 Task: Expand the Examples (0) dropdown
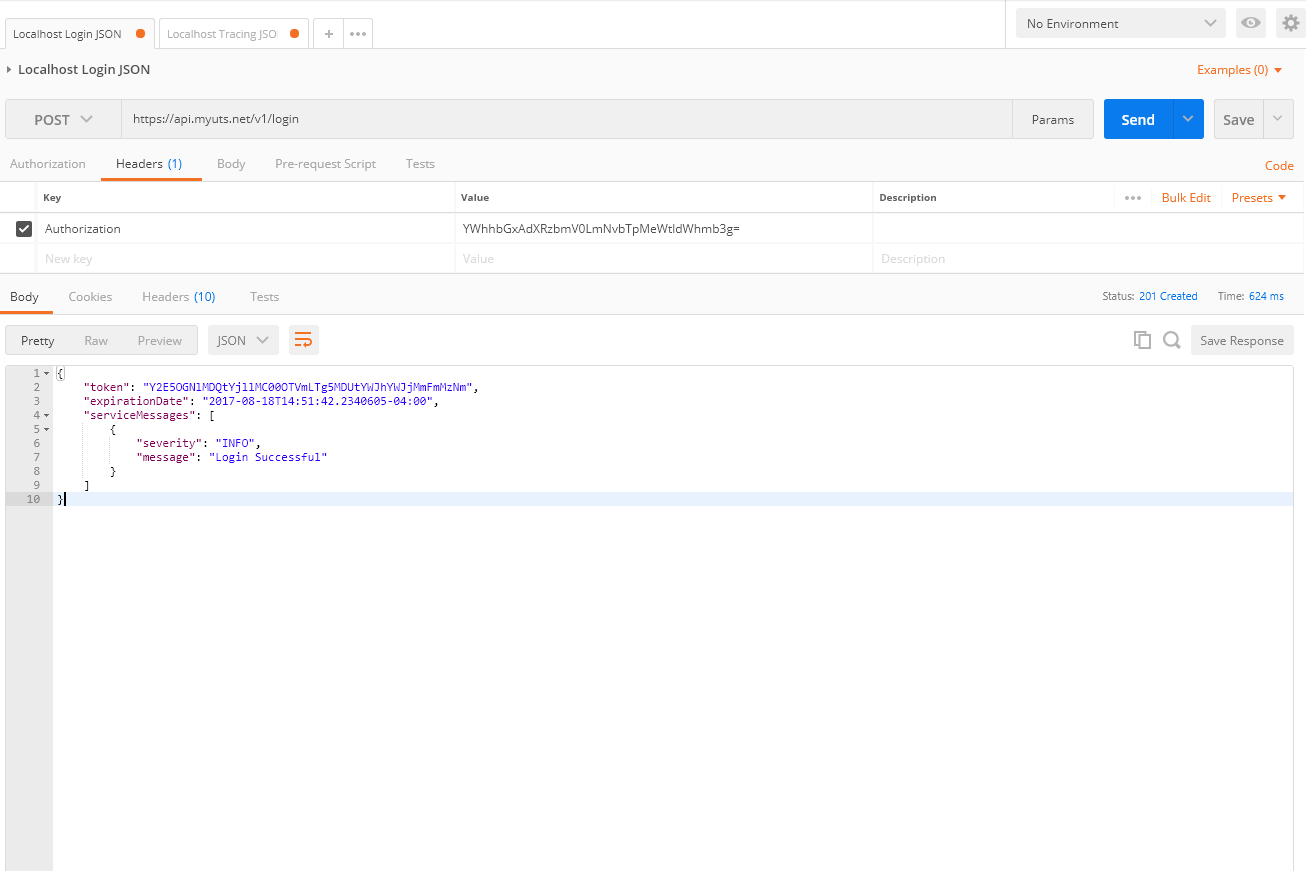click(x=1239, y=69)
